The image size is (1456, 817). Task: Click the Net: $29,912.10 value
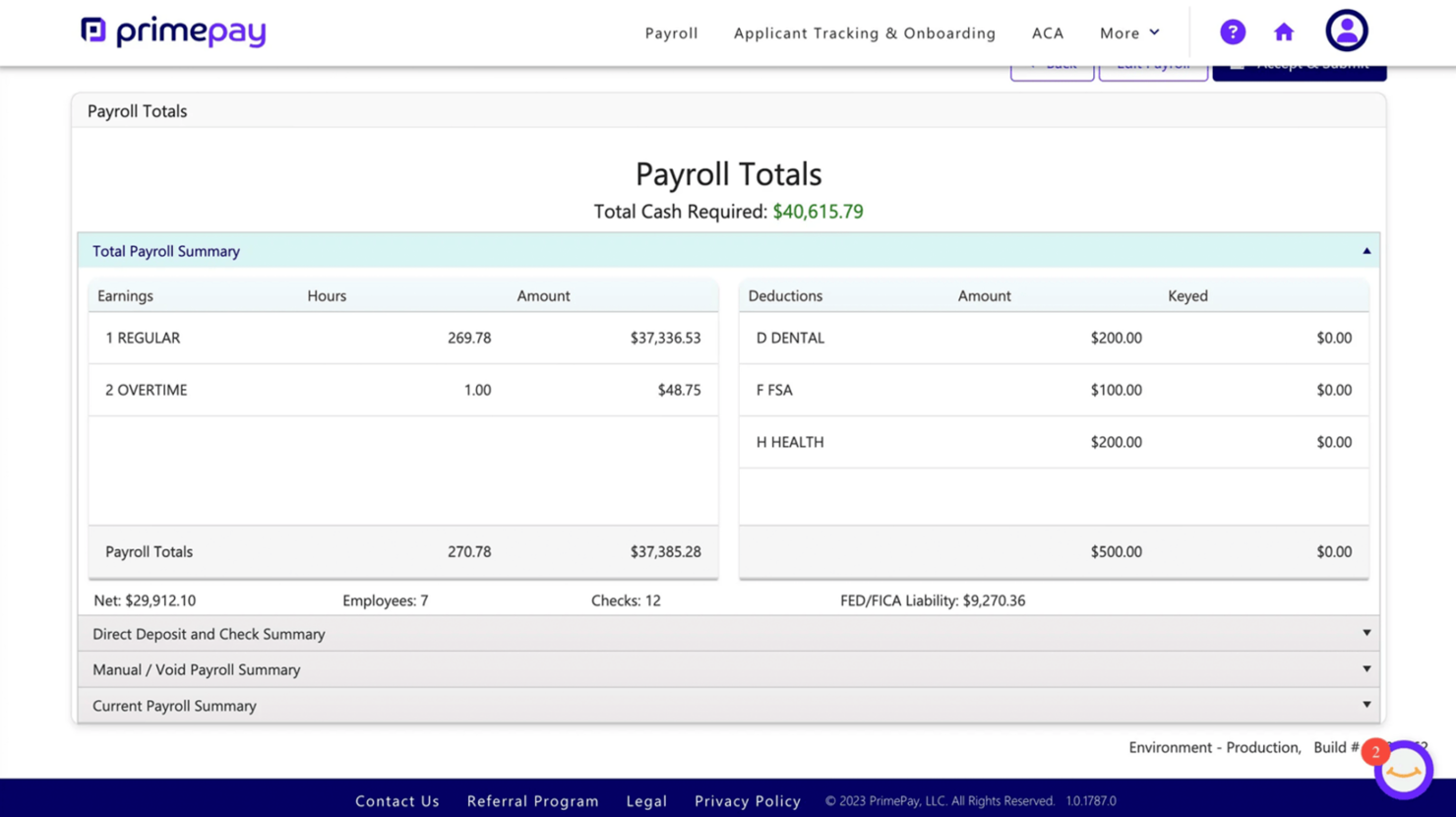(145, 600)
